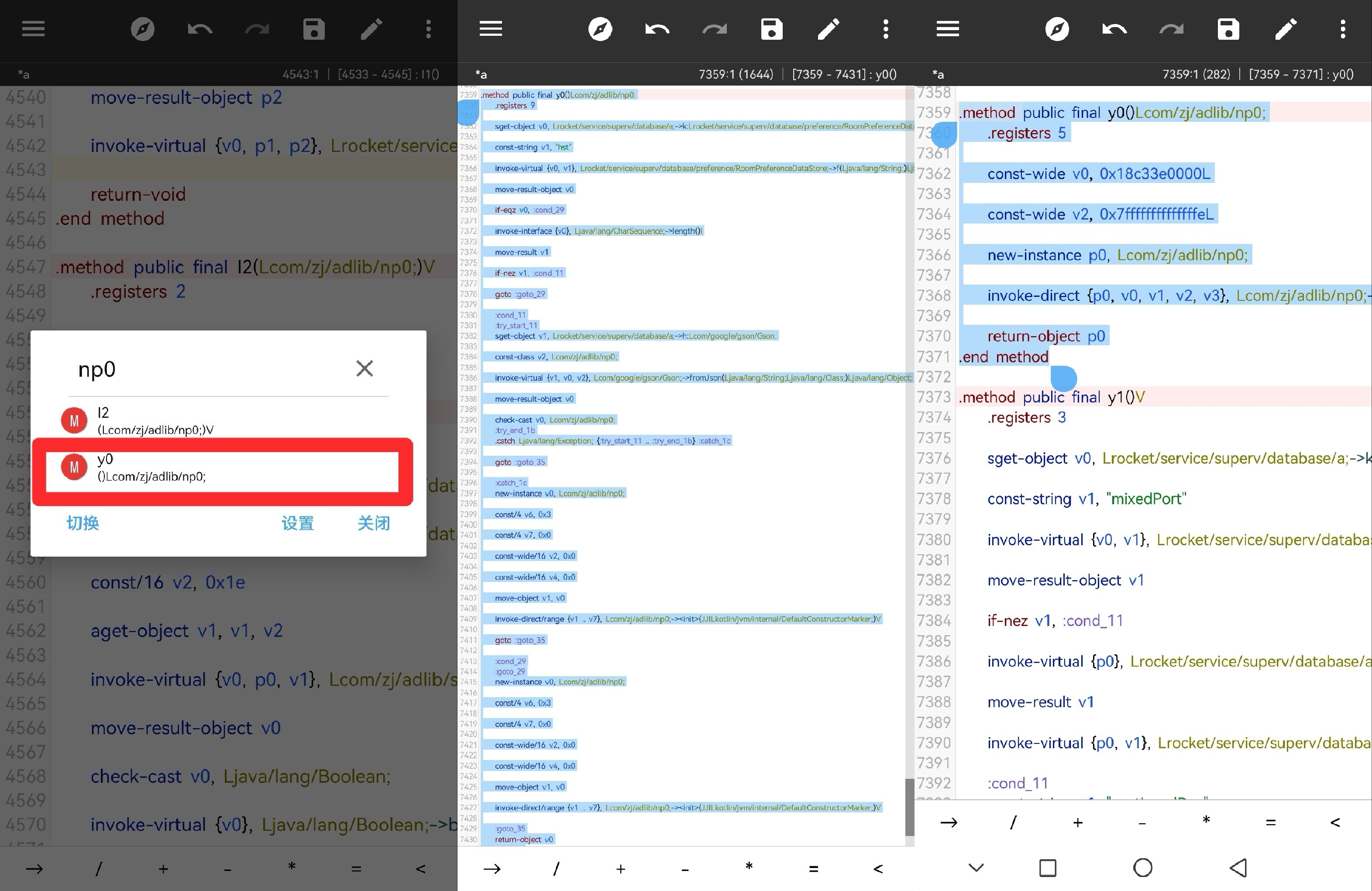Tap compass navigation icon in right panel
Image resolution: width=1372 pixels, height=891 pixels.
[1057, 29]
